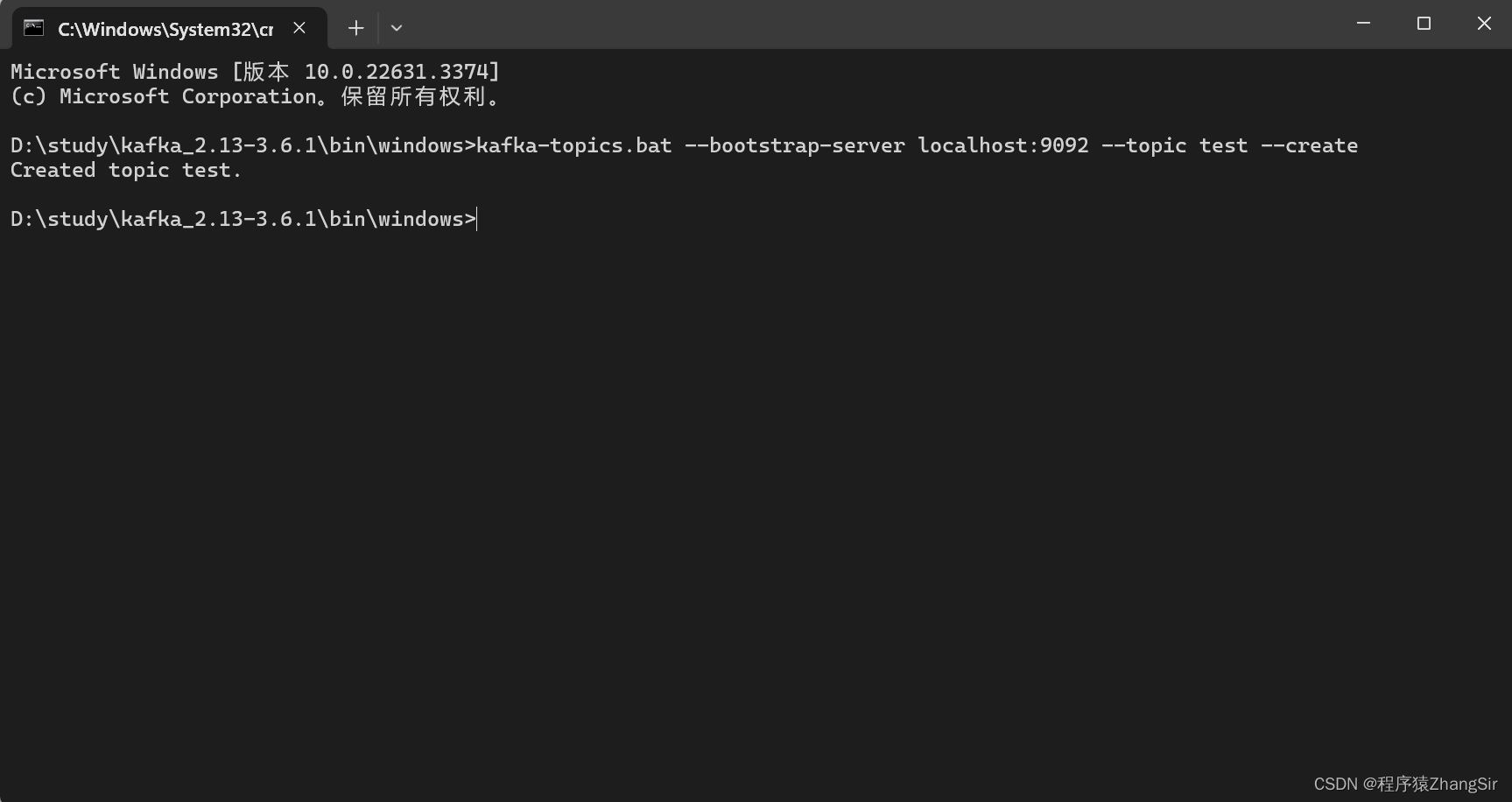The image size is (1512, 802).
Task: Click the Microsoft Windows version line
Action: 255,72
